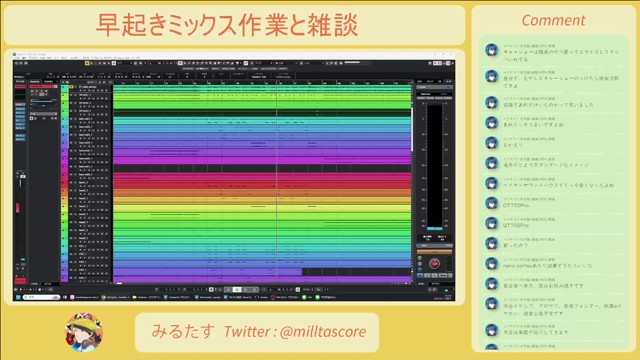This screenshot has width=640, height=360.
Task: Toggle the highlighted Snap button in the toolbar
Action: coord(246,63)
